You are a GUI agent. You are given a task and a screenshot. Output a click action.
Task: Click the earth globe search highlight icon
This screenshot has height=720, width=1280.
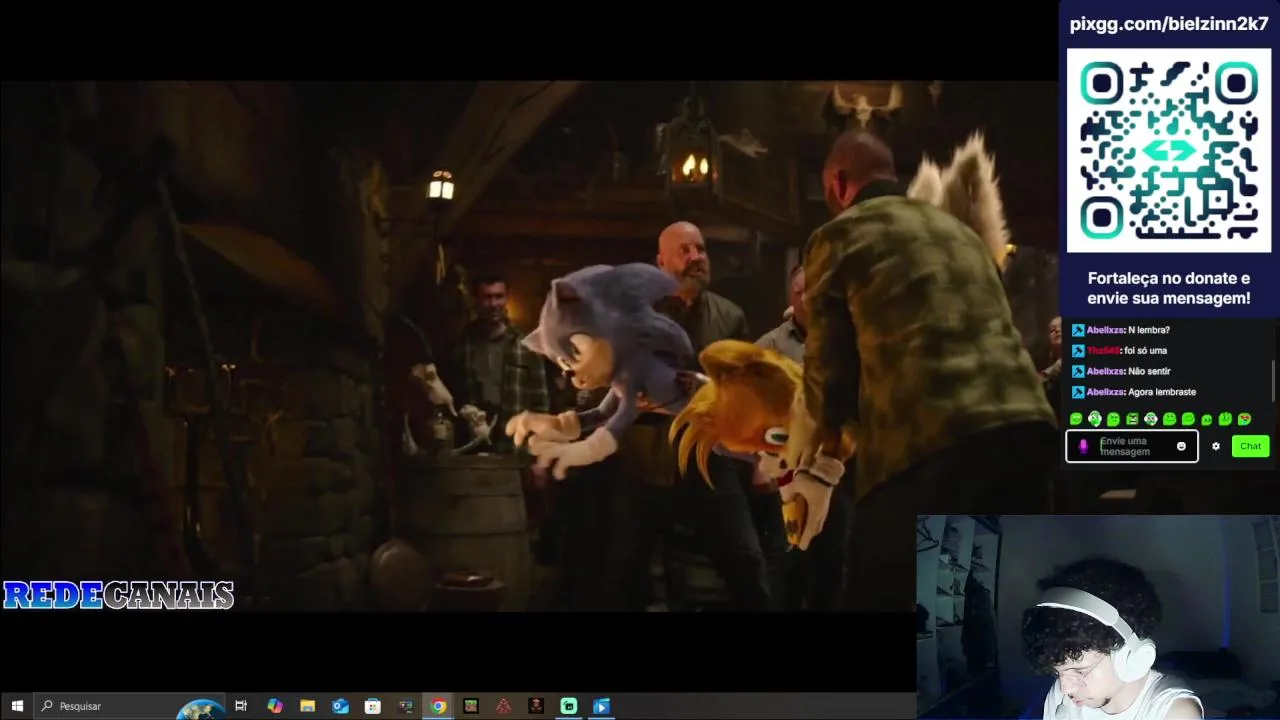[201, 709]
